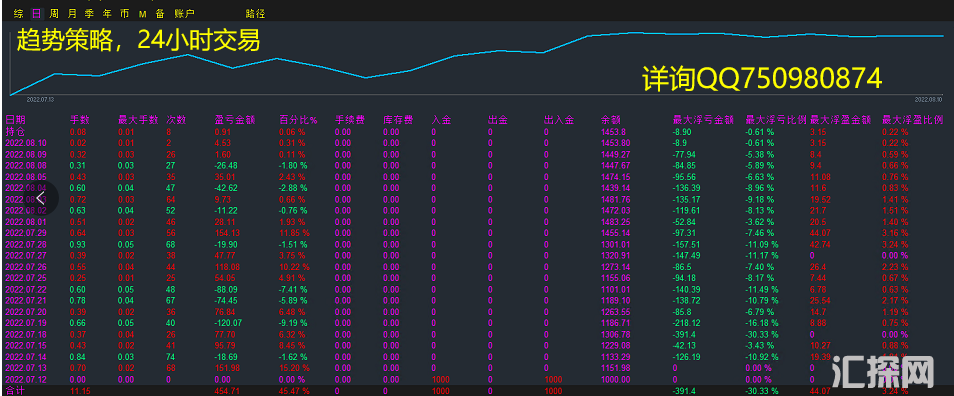Click the 45.47 % total percentage cell
The width and height of the screenshot is (954, 396).
point(294,391)
